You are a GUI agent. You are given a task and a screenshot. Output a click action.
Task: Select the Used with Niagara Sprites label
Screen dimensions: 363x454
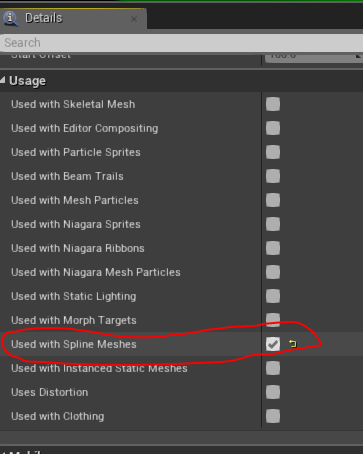click(76, 224)
